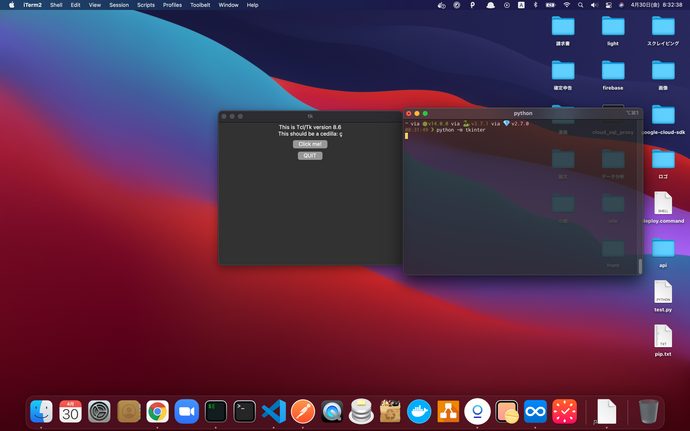Viewport: 690px width, 431px height.
Task: Open the orange diagram app in Dock
Action: tap(448, 411)
